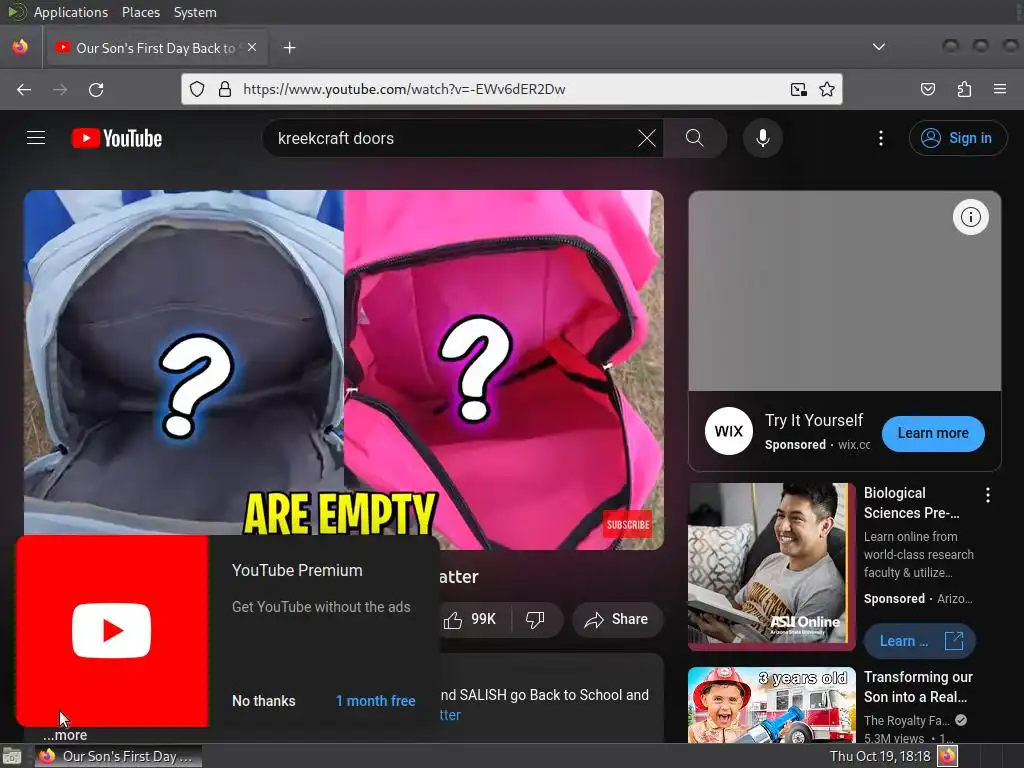This screenshot has height=768, width=1024.
Task: Reload the page with refresh icon
Action: pos(96,89)
